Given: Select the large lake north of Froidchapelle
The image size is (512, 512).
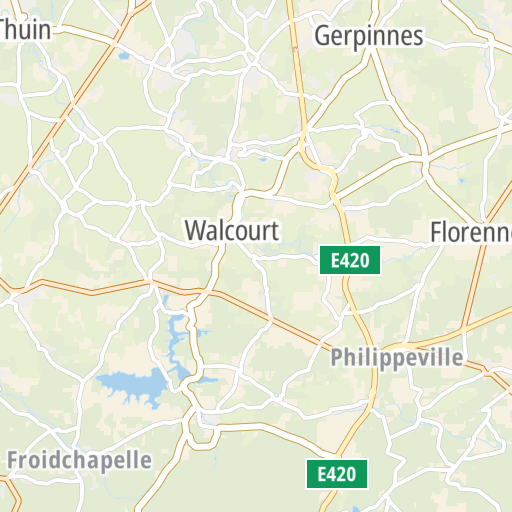Looking at the screenshot, I should tap(133, 385).
